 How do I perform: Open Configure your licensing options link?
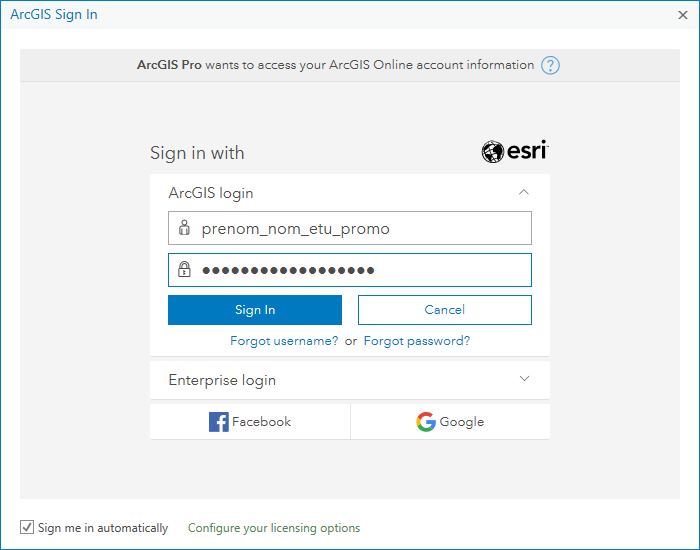(274, 528)
